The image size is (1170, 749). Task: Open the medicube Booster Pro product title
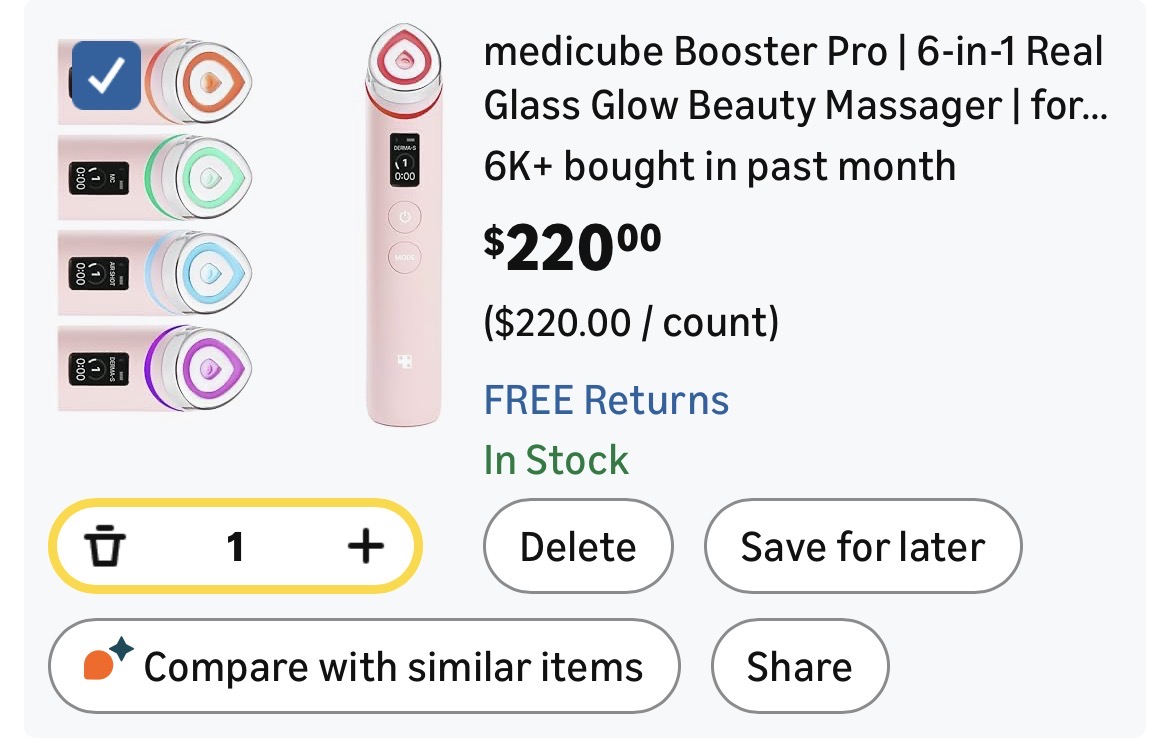tap(795, 78)
